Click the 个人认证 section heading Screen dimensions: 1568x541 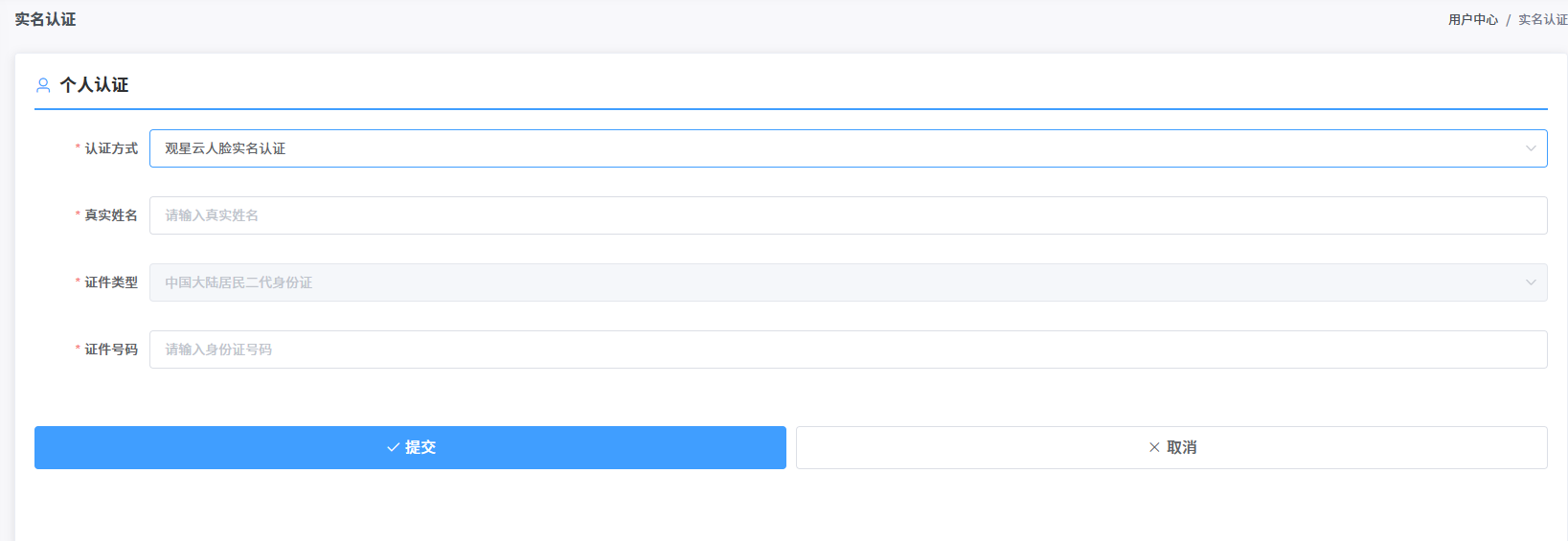coord(94,85)
